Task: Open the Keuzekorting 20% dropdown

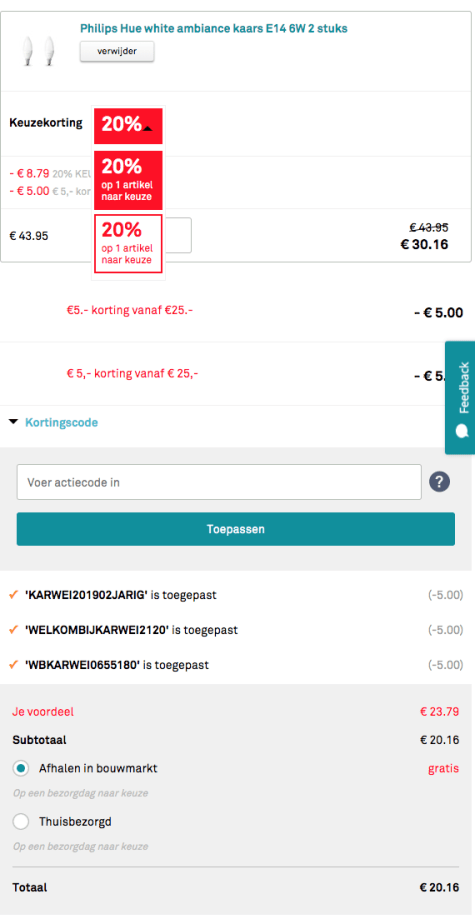Action: point(128,126)
